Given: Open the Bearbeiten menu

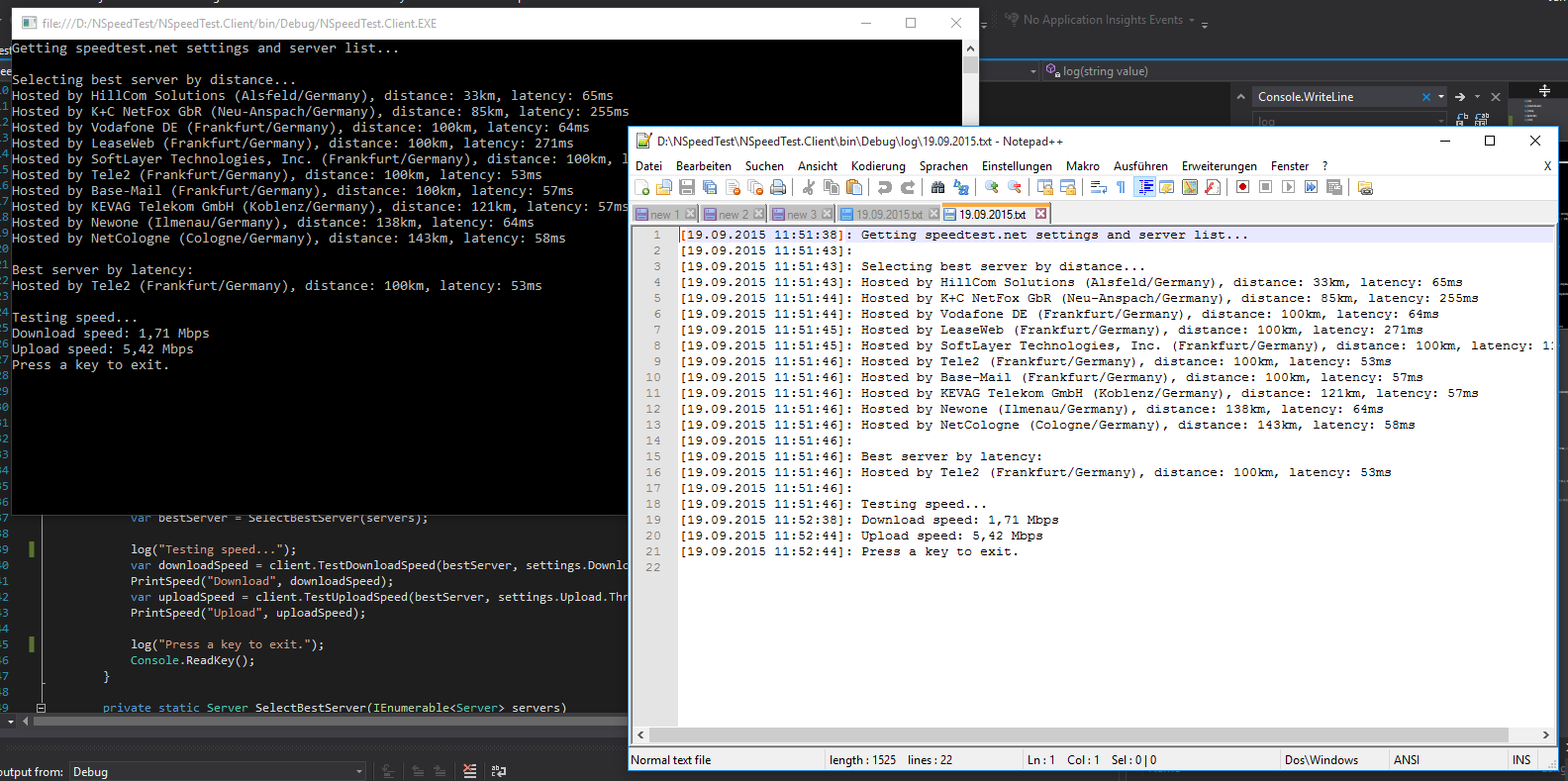Looking at the screenshot, I should tap(704, 166).
